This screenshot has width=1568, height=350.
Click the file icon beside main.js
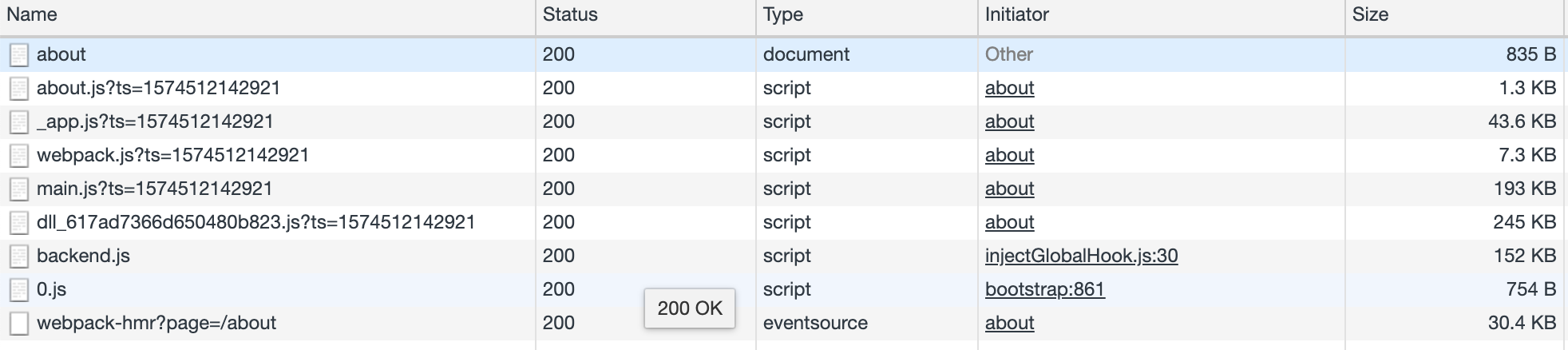point(19,189)
